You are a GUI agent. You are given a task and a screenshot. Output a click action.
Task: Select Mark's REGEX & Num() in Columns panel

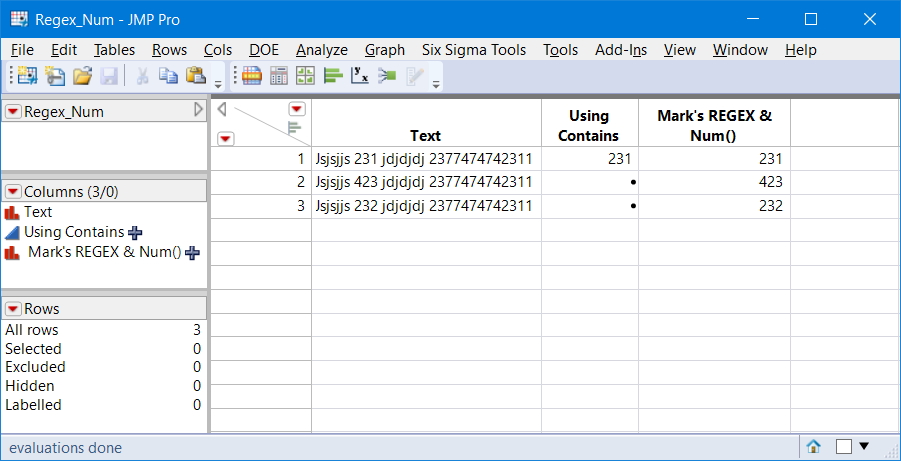pos(105,252)
